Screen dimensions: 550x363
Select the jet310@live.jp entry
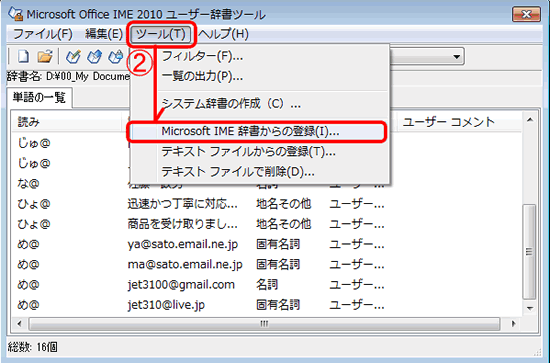[166, 305]
